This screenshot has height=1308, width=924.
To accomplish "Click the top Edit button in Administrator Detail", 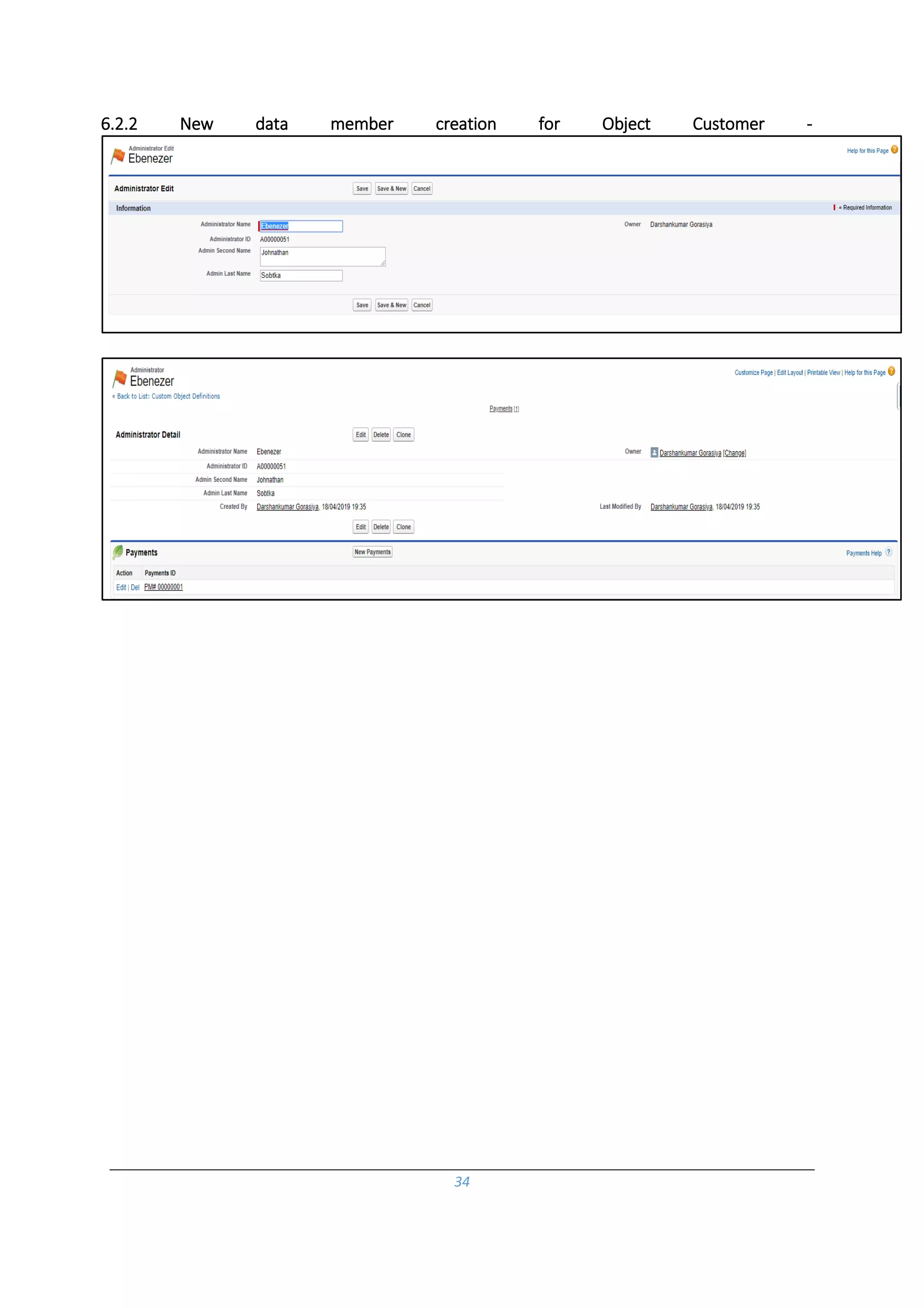I will point(361,435).
